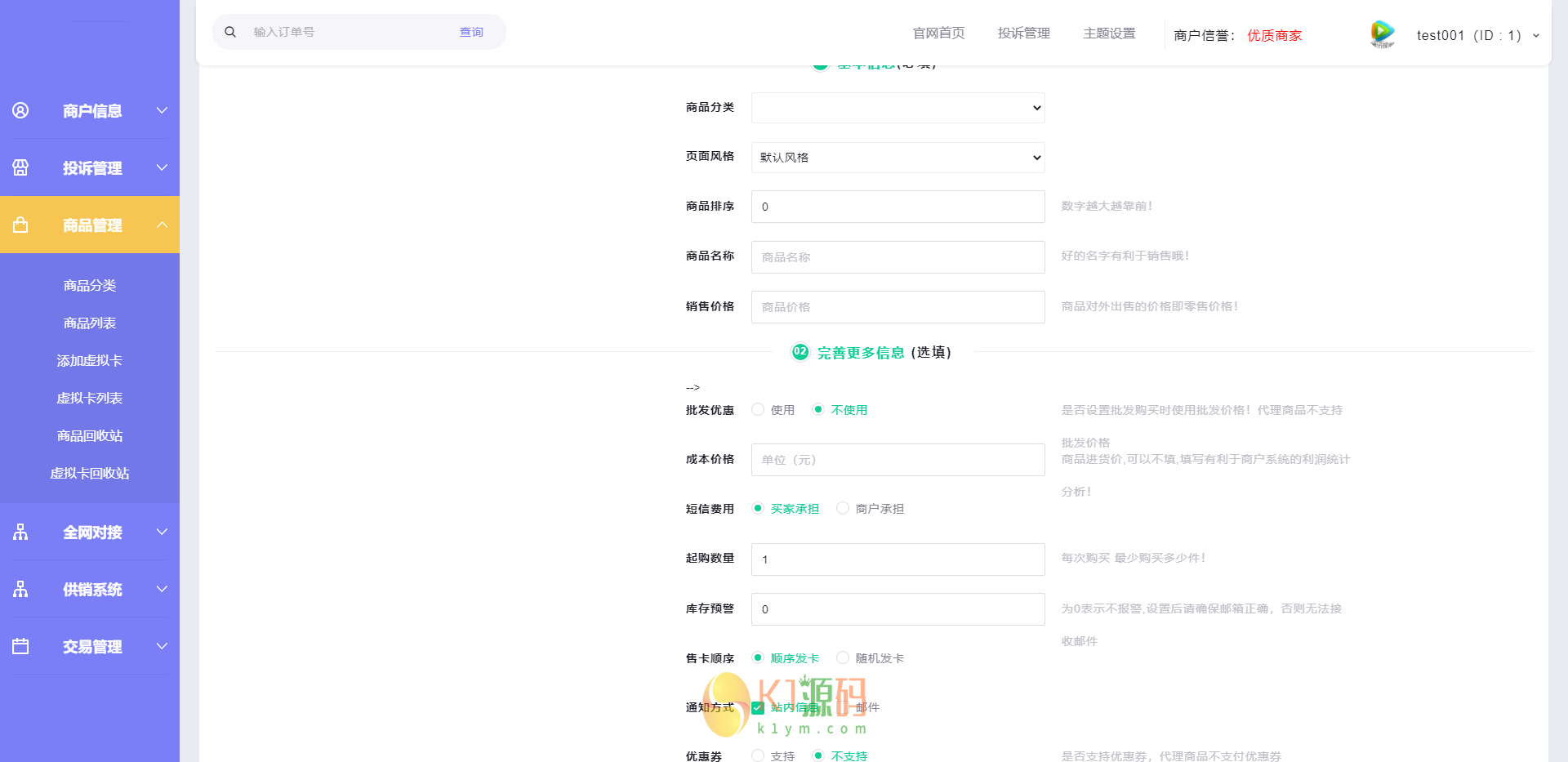
Task: Select the 支持 radio for 优惠券
Action: 758,755
